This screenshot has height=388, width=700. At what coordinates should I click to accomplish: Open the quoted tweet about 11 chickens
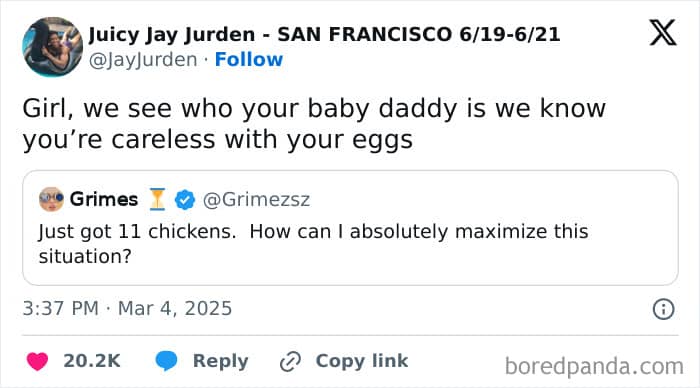coord(350,228)
